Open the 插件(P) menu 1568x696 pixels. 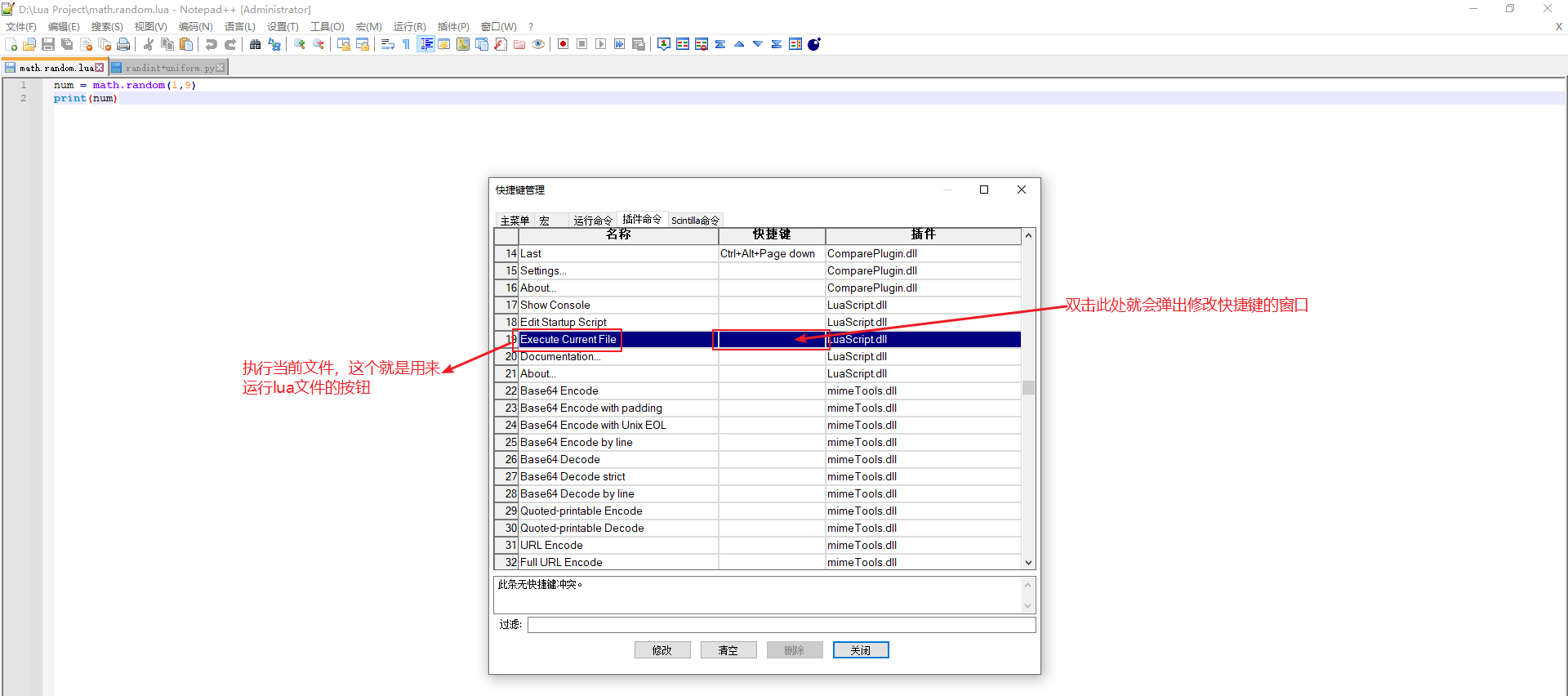click(453, 27)
